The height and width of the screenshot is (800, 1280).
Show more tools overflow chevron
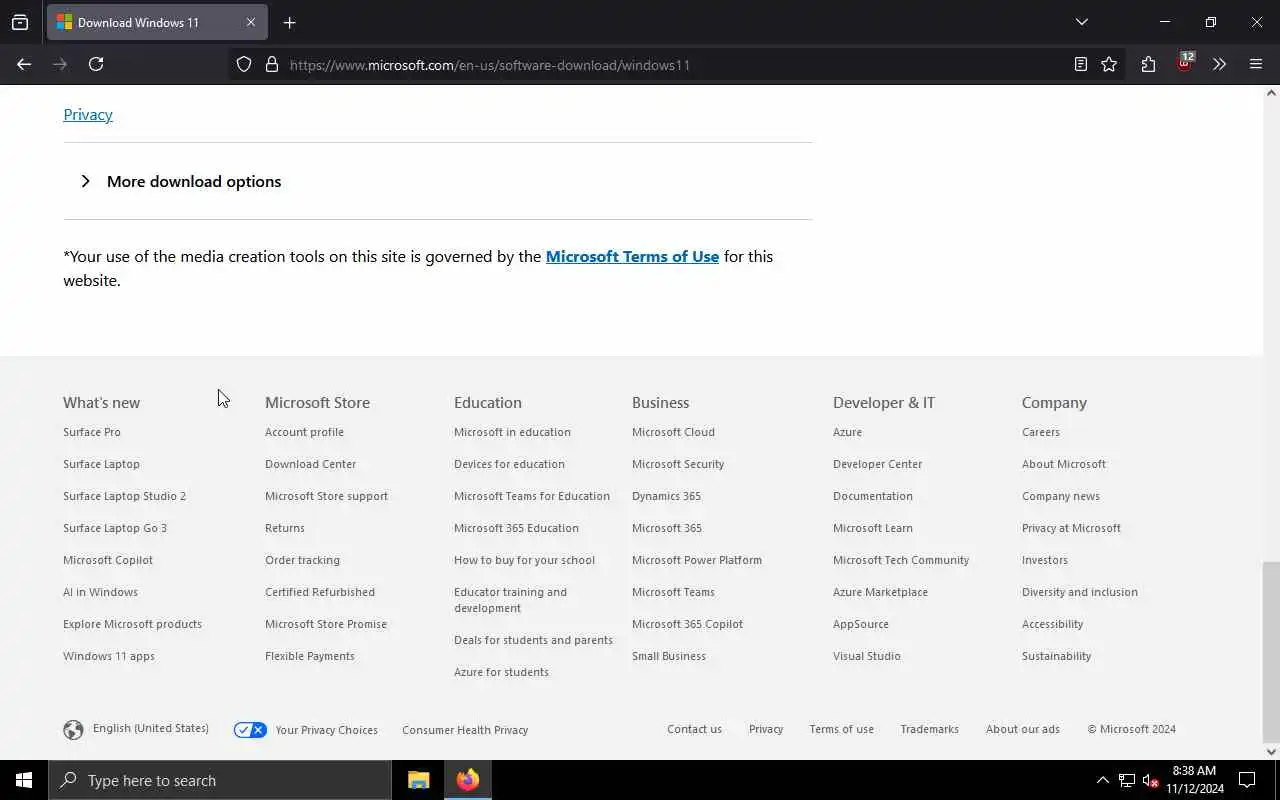1219,64
